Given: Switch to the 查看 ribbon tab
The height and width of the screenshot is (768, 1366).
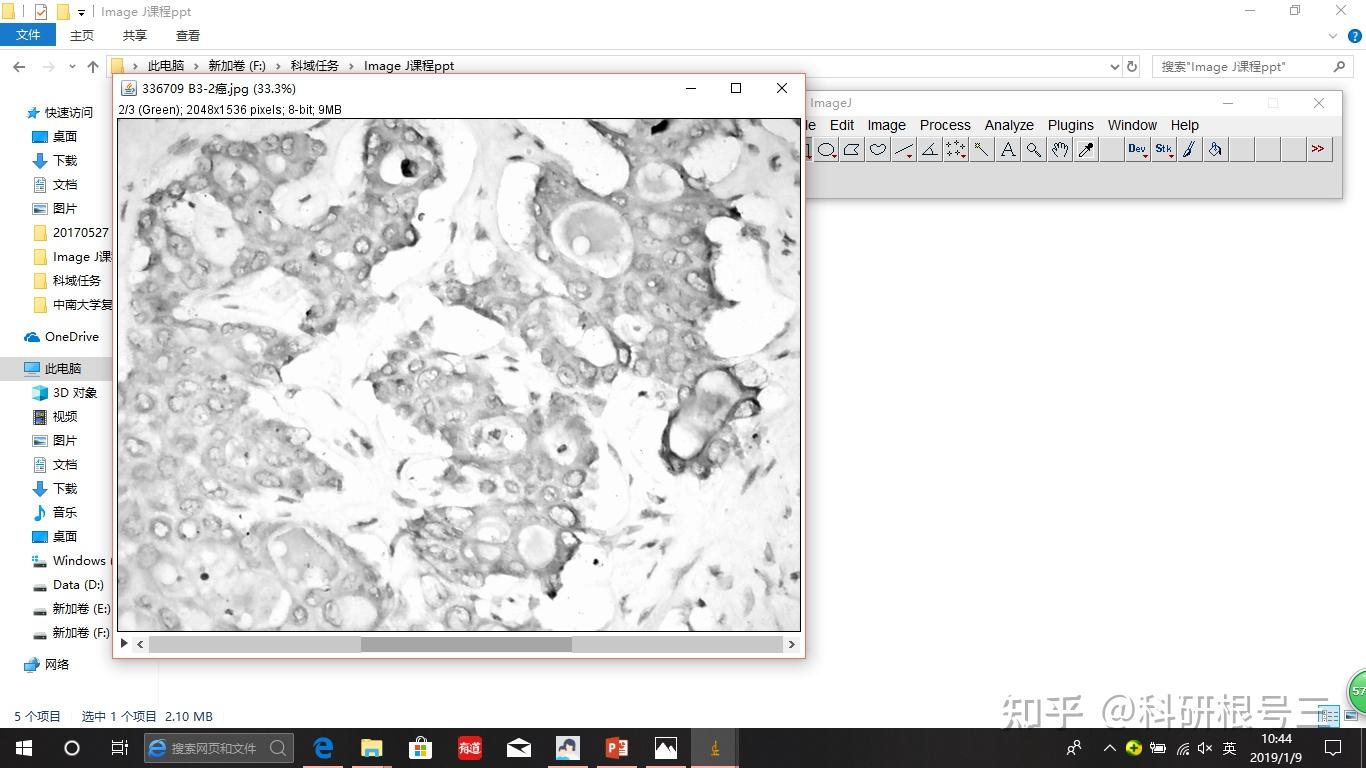Looking at the screenshot, I should pos(188,35).
